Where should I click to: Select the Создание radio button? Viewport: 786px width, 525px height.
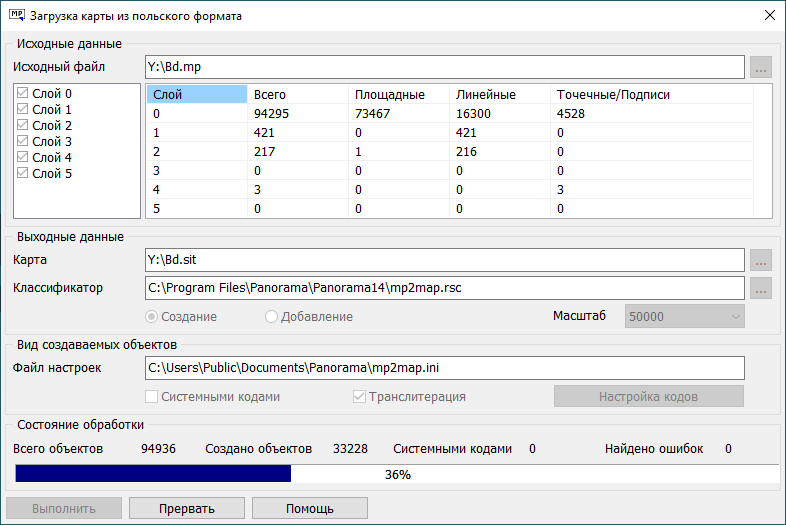(153, 317)
